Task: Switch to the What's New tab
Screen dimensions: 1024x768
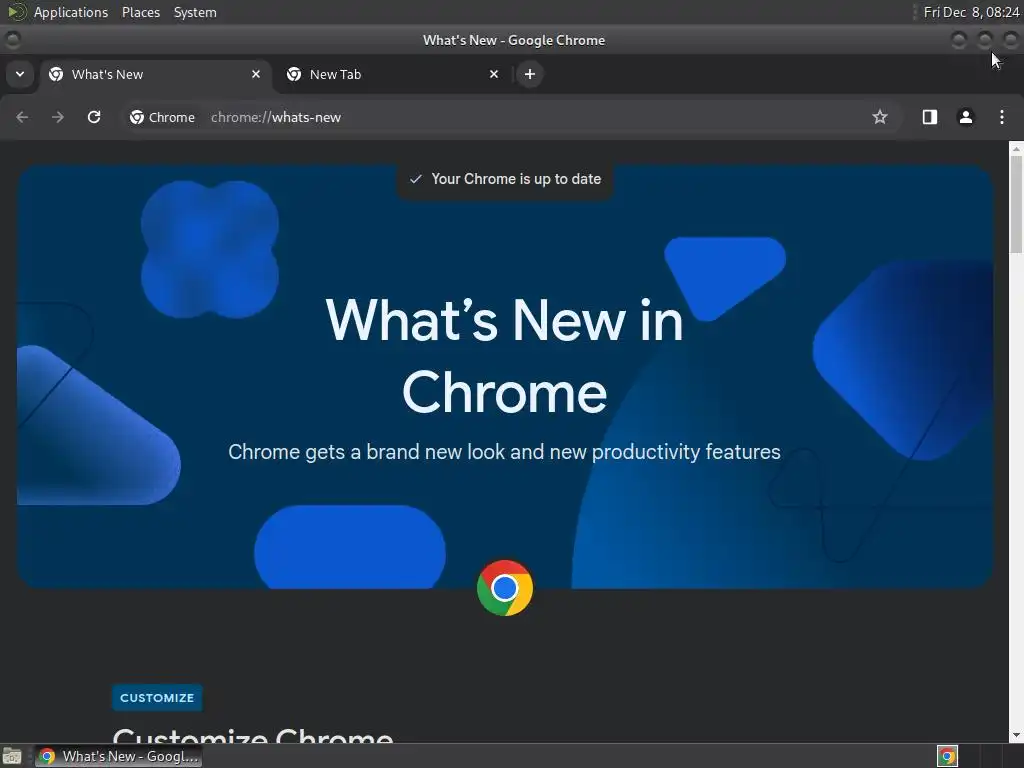Action: click(x=155, y=74)
